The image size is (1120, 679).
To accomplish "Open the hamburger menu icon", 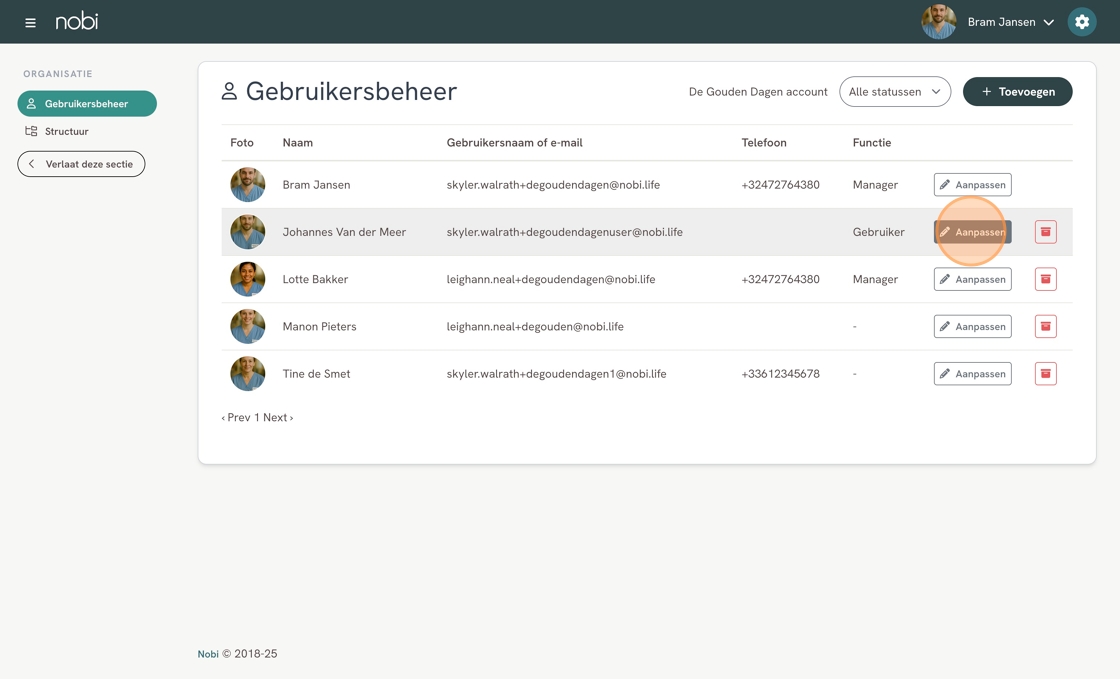I will [x=30, y=22].
